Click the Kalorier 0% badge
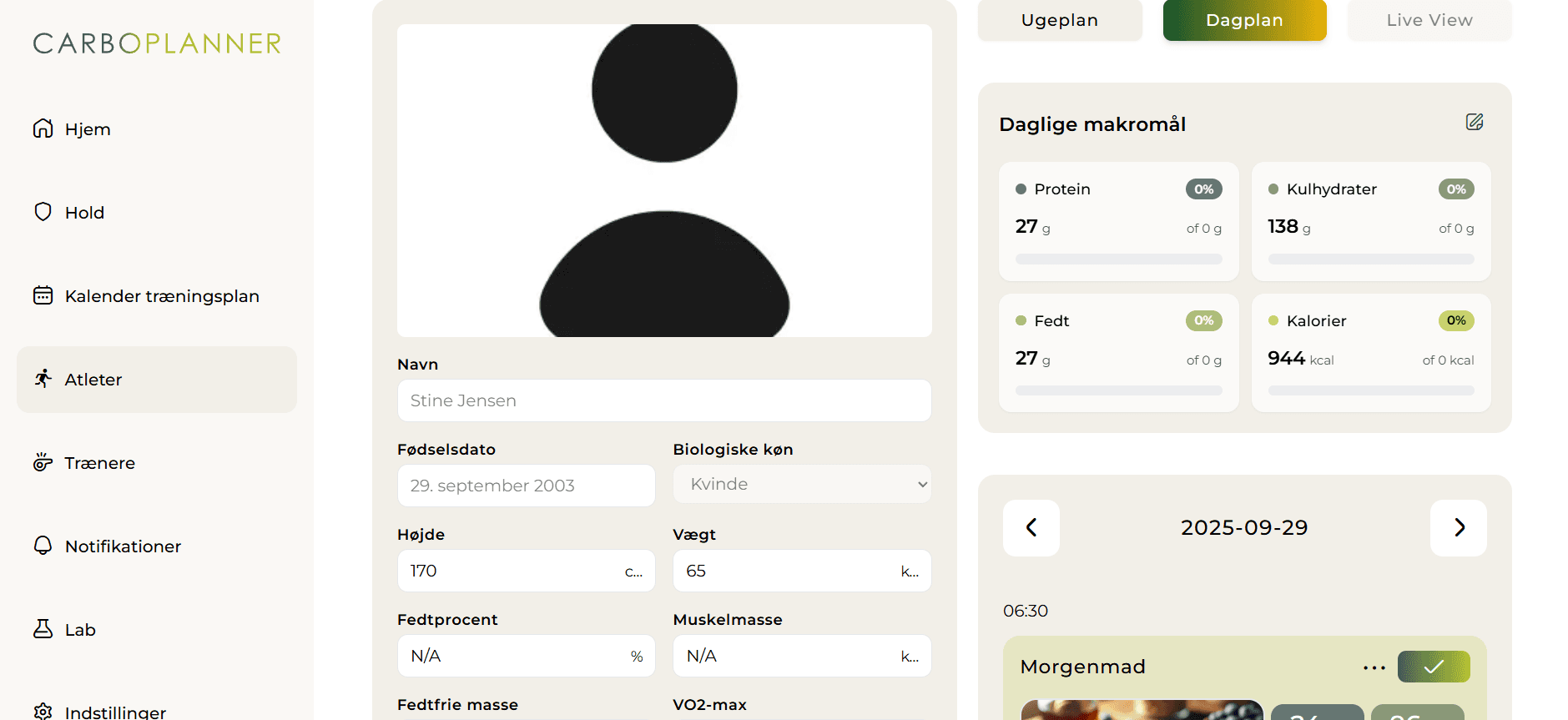 pos(1456,320)
